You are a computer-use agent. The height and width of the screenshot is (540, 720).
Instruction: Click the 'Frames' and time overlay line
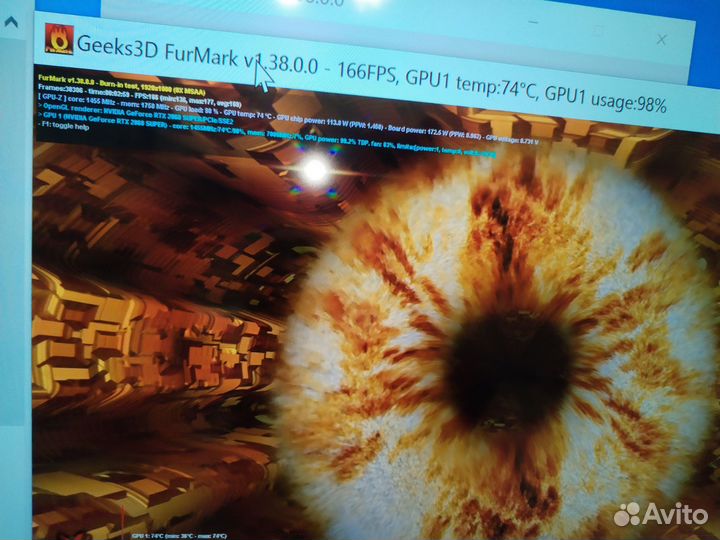(x=139, y=96)
